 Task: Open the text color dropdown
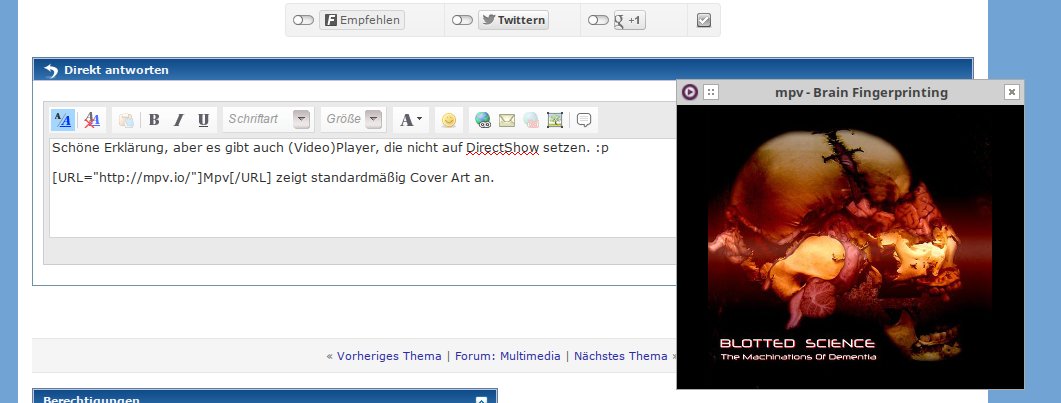(x=411, y=120)
